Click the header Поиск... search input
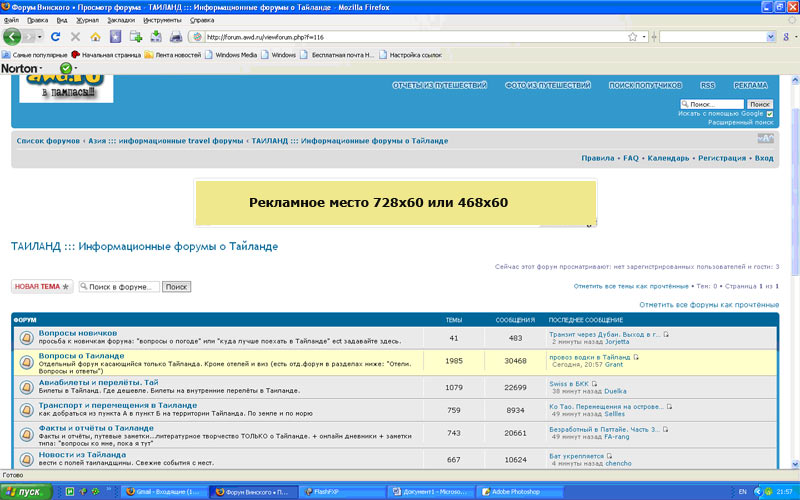Image resolution: width=800 pixels, height=500 pixels. tap(712, 104)
